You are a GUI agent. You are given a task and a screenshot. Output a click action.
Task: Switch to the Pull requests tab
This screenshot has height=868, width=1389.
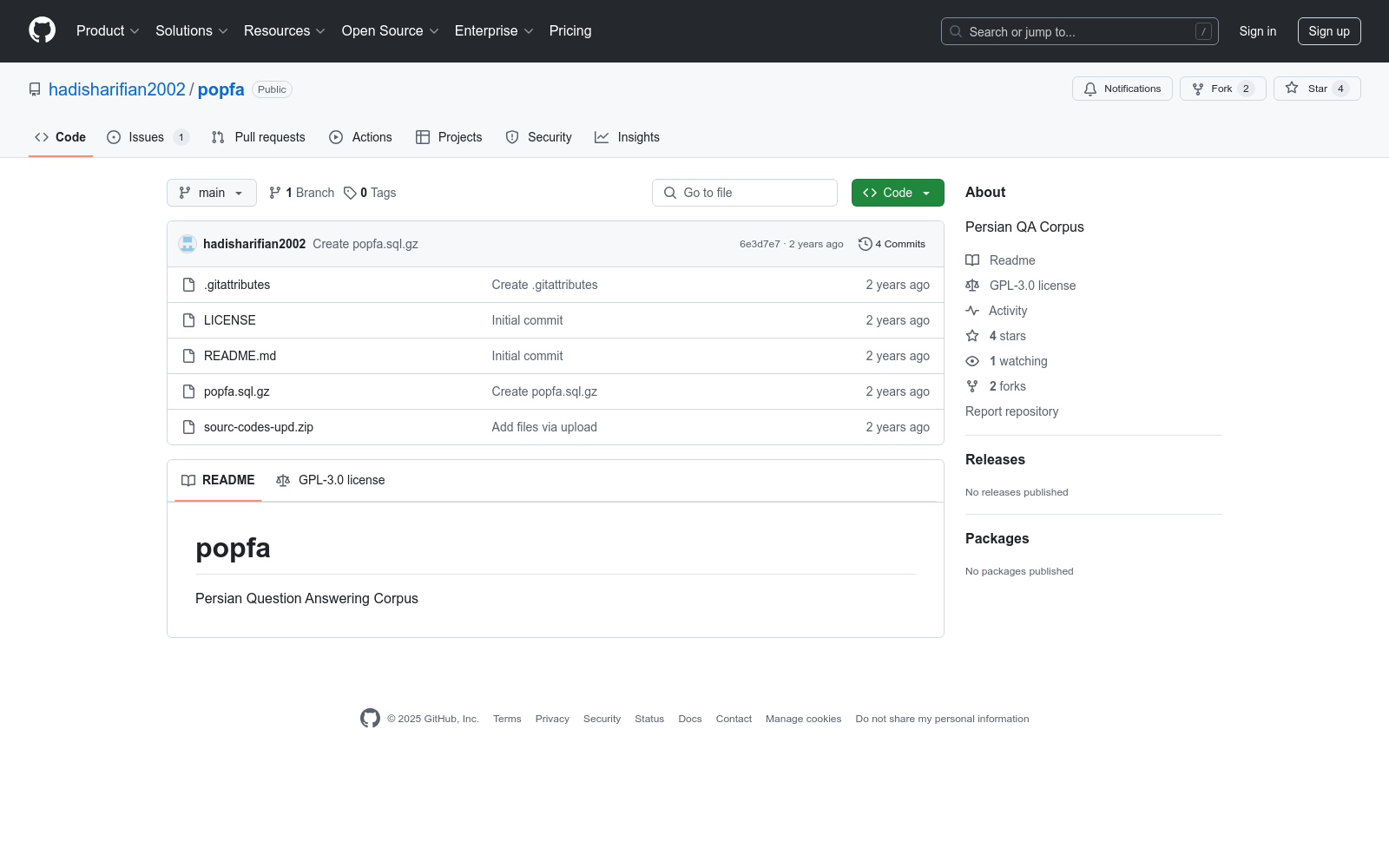[259, 137]
